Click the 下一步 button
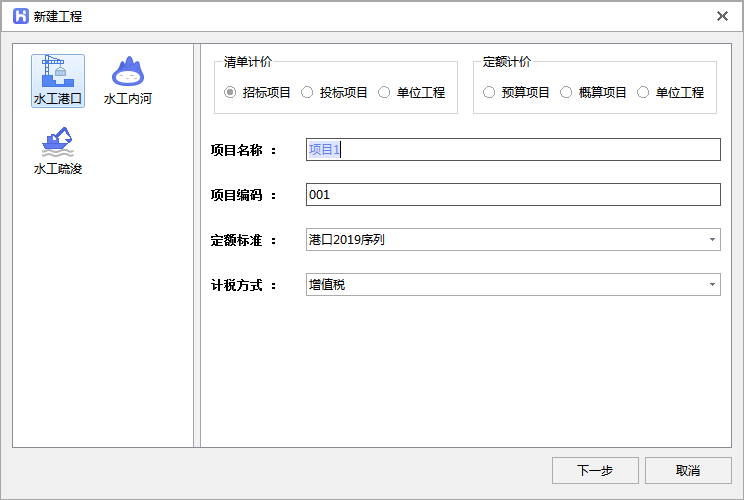Screen dimensions: 744x500 [595, 471]
